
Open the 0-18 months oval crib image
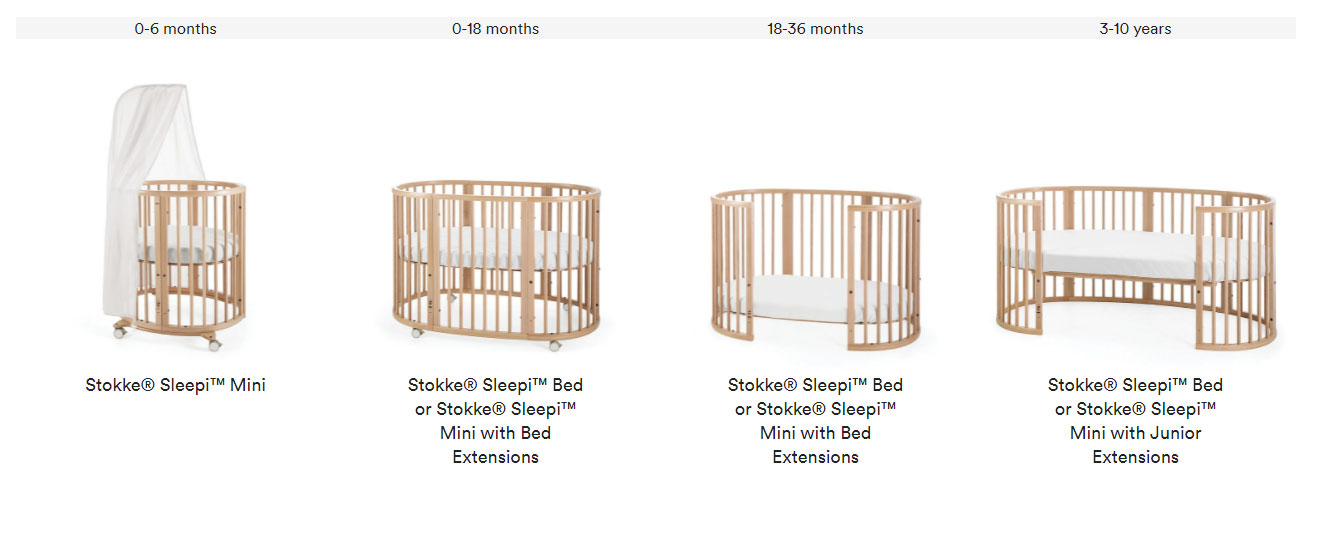(496, 265)
